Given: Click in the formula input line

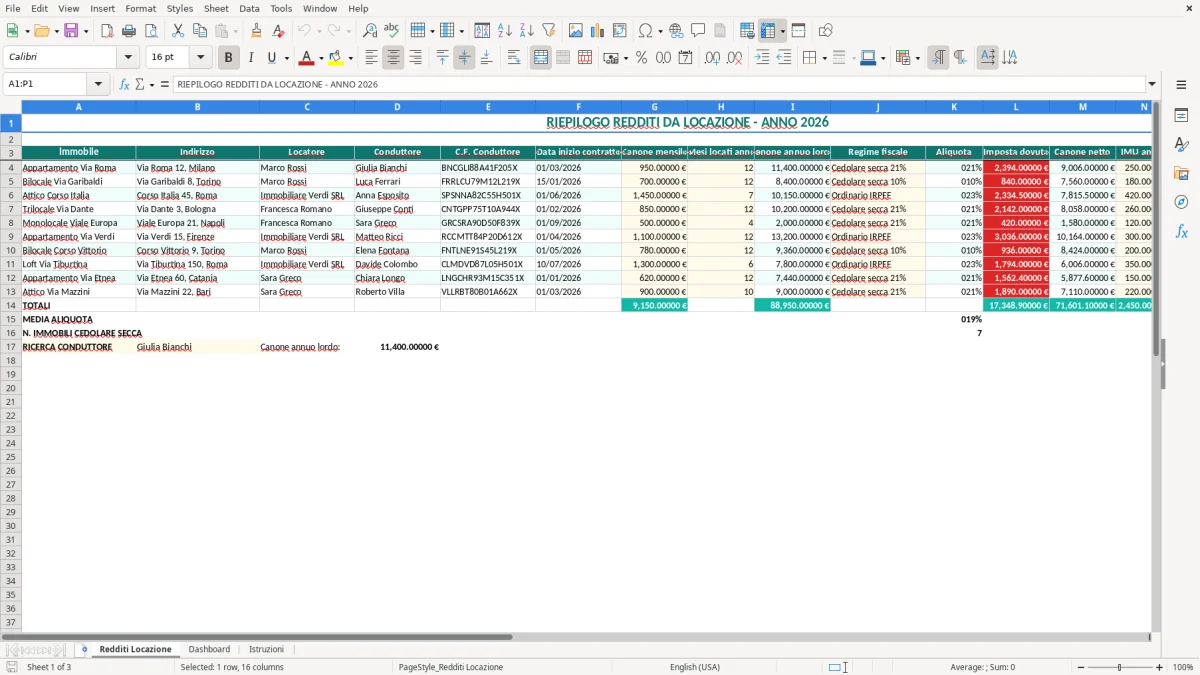Looking at the screenshot, I should point(658,85).
